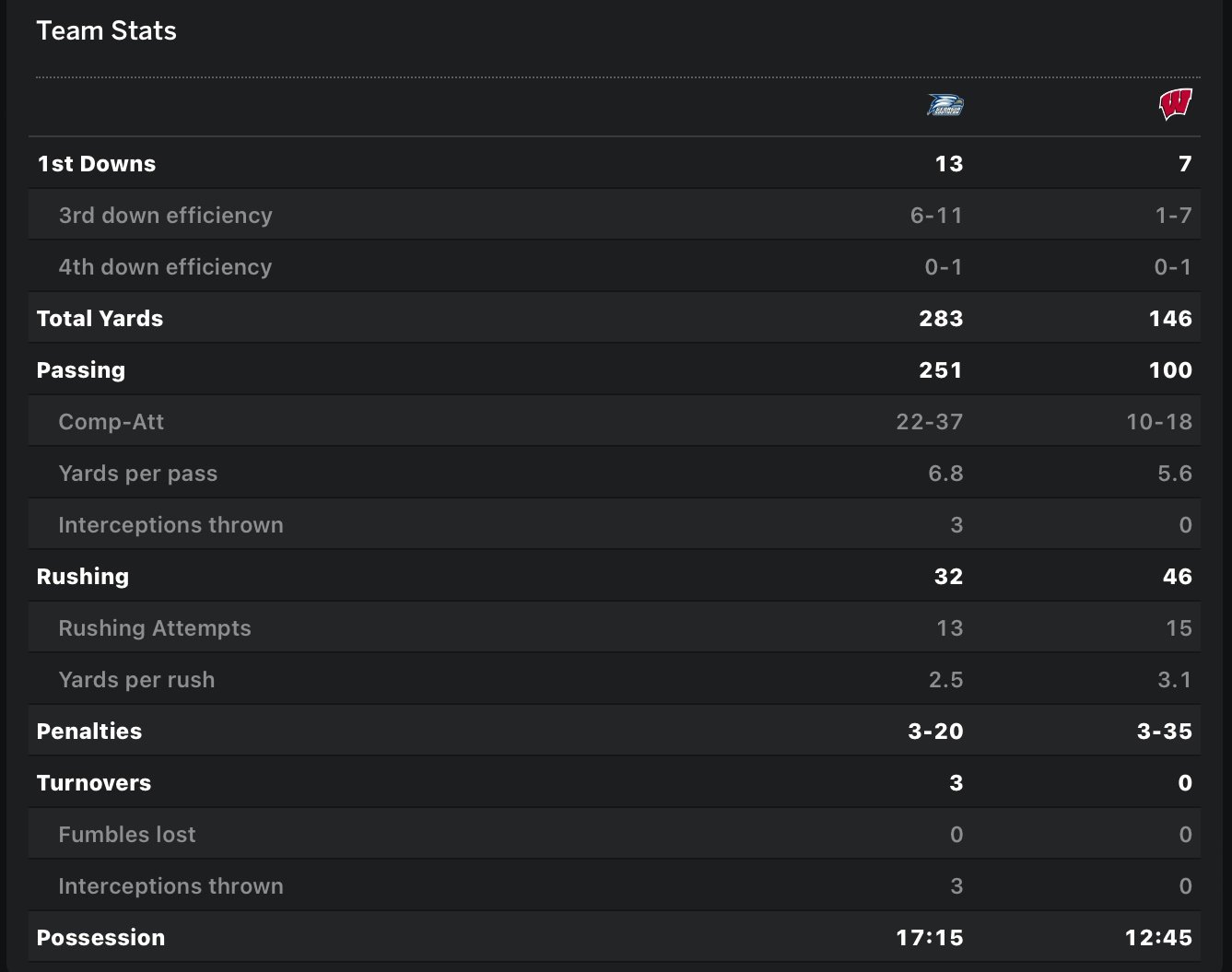This screenshot has height=972, width=1232.
Task: Click the 283 total yards value
Action: point(940,319)
